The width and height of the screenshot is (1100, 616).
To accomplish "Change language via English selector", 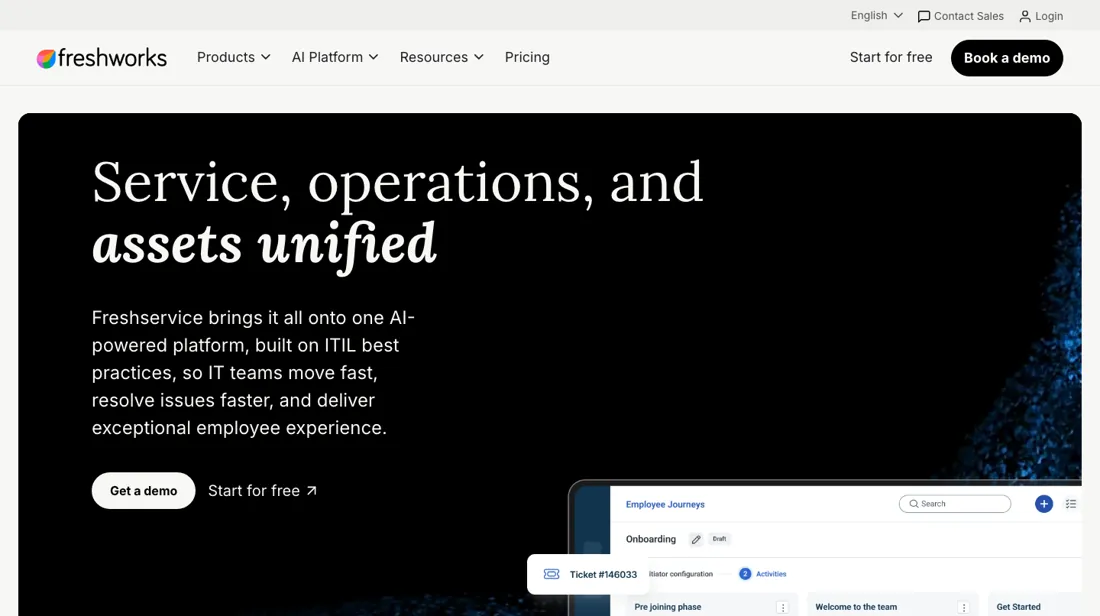I will point(876,15).
